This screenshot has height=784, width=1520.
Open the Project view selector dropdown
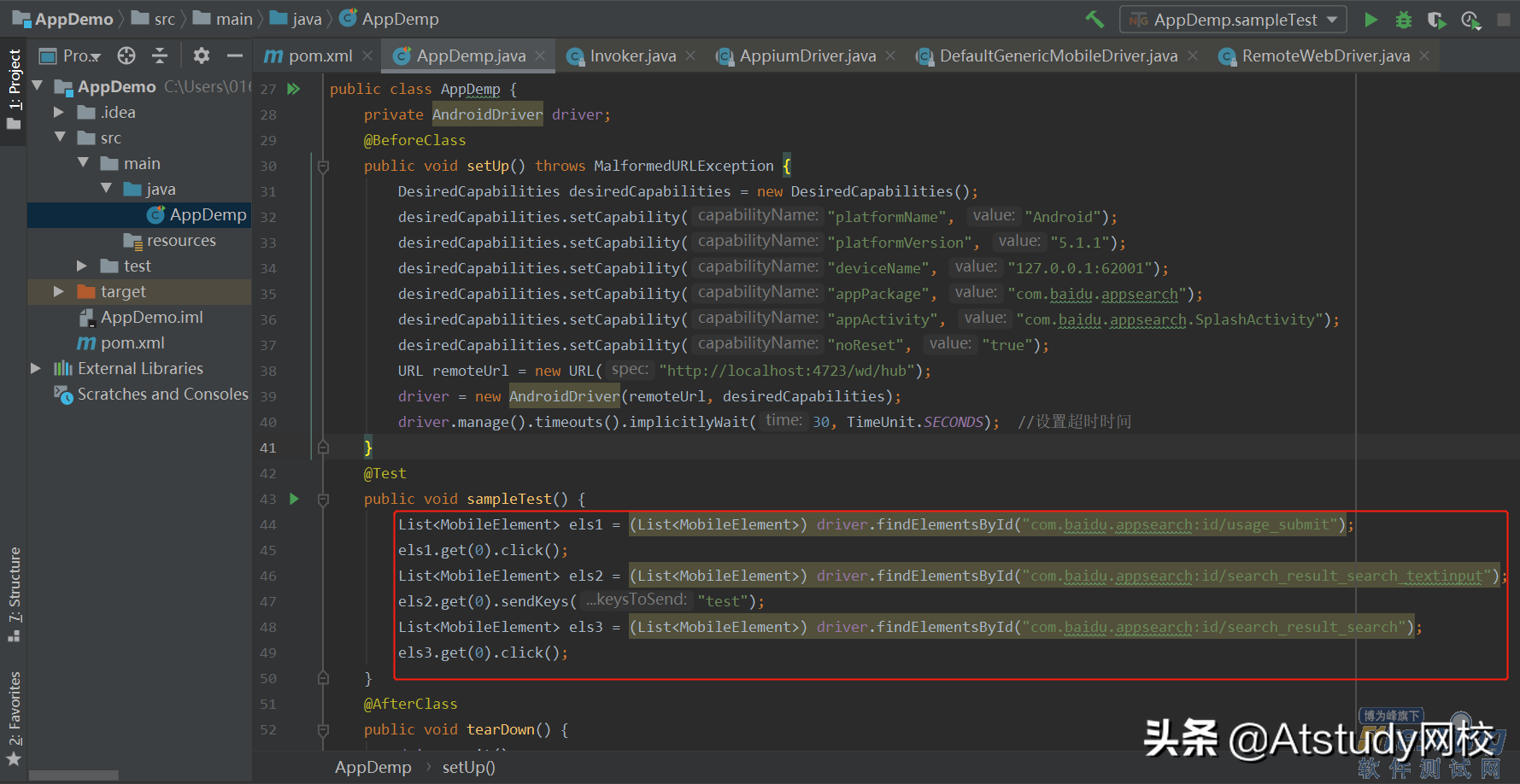point(71,56)
